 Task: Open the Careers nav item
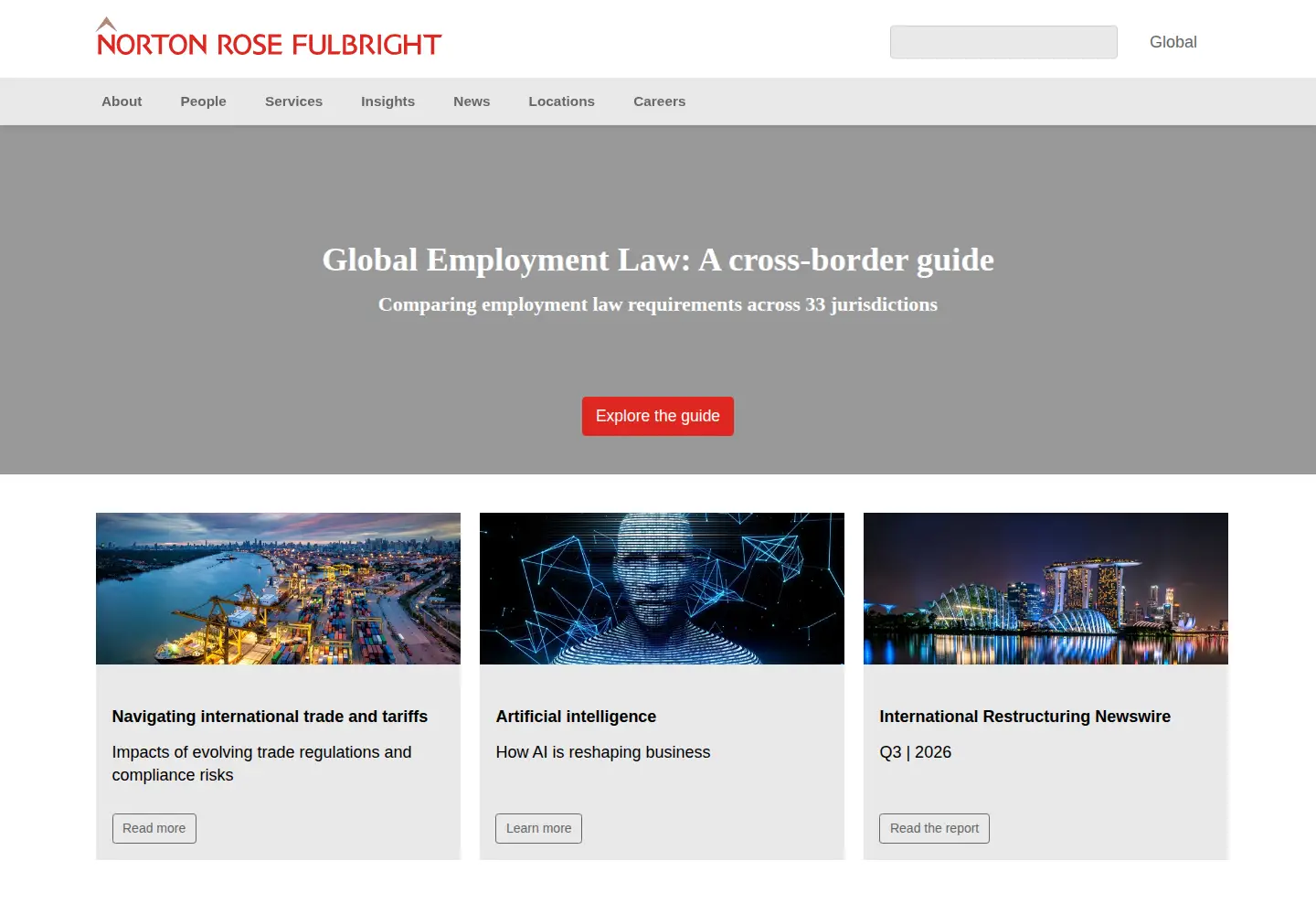(x=659, y=101)
